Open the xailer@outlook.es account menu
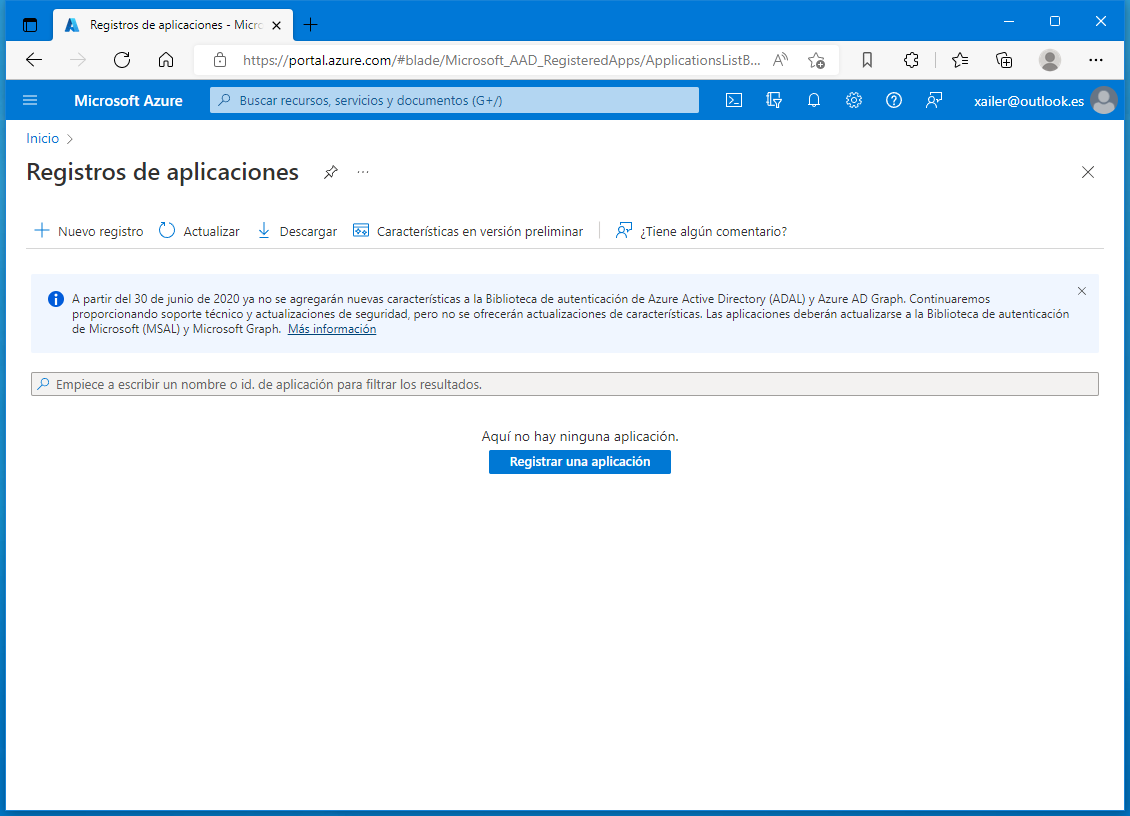This screenshot has width=1130, height=816. [x=1045, y=100]
